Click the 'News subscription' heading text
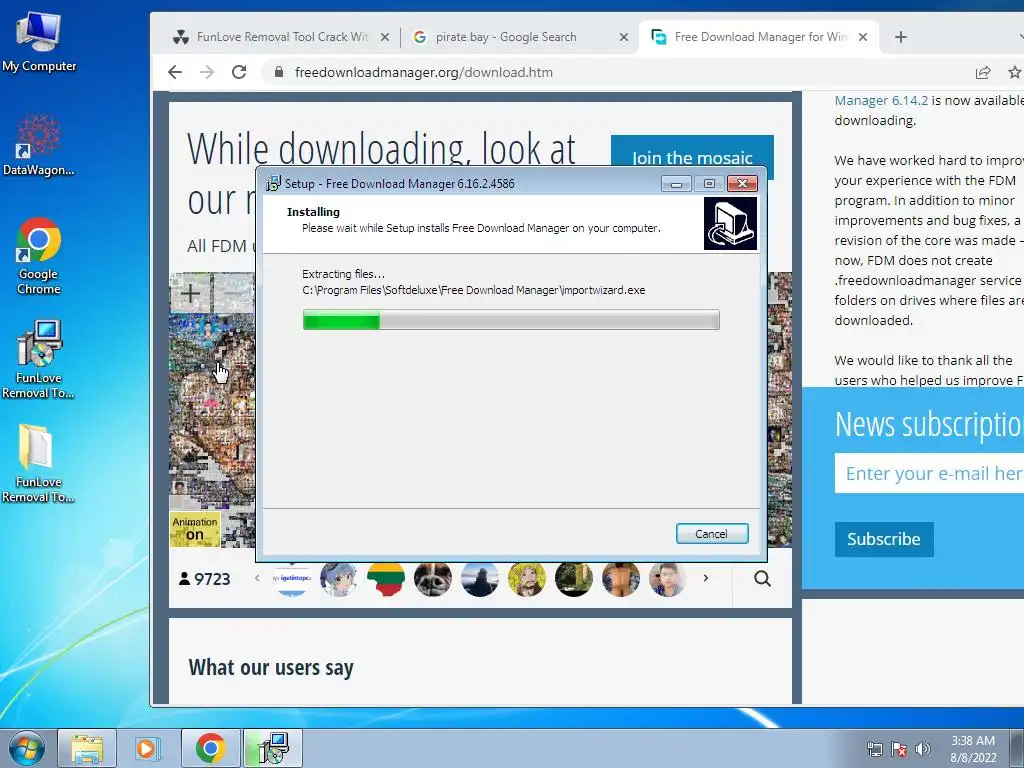 (929, 424)
